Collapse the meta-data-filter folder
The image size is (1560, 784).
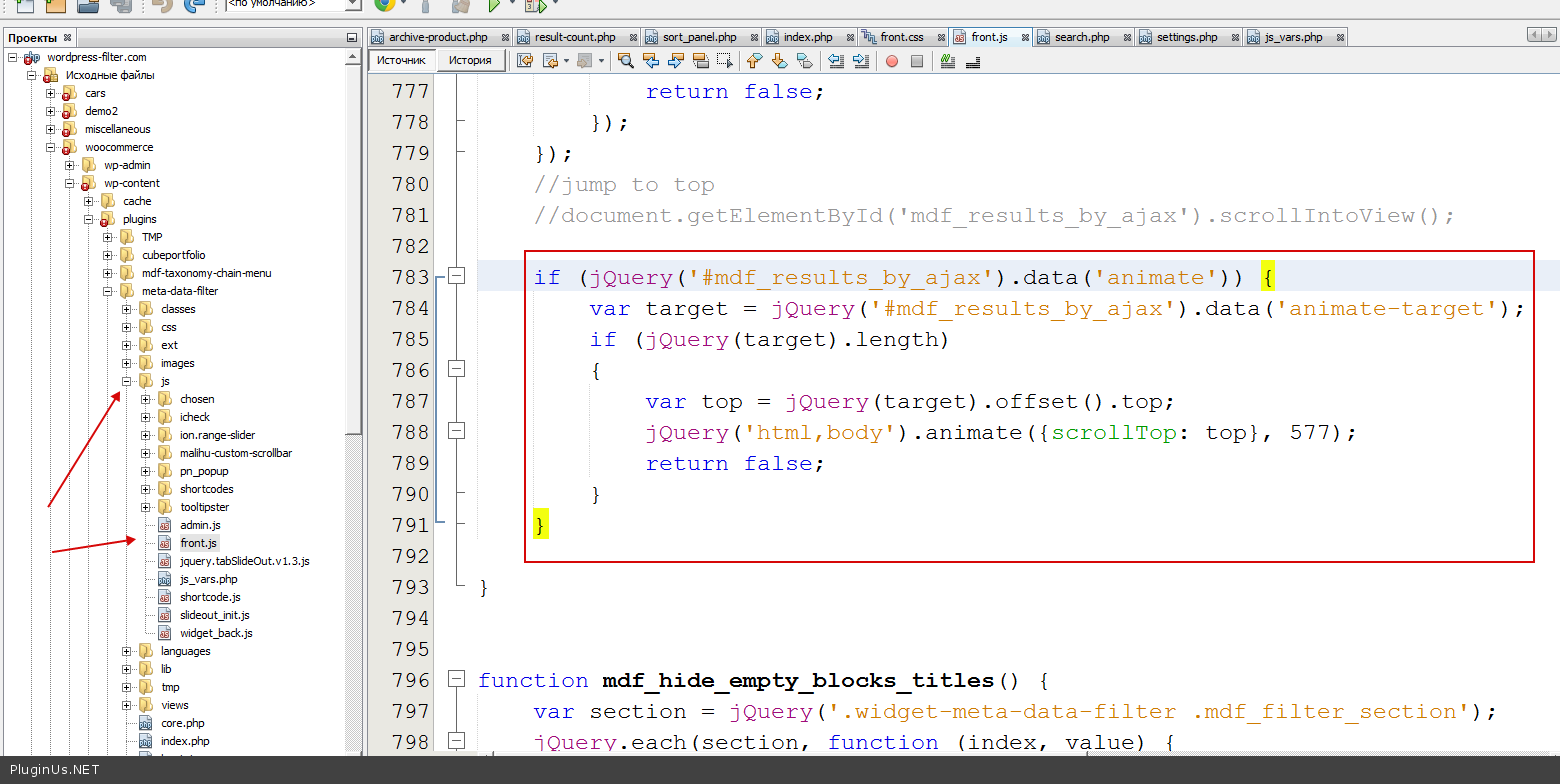pyautogui.click(x=108, y=291)
